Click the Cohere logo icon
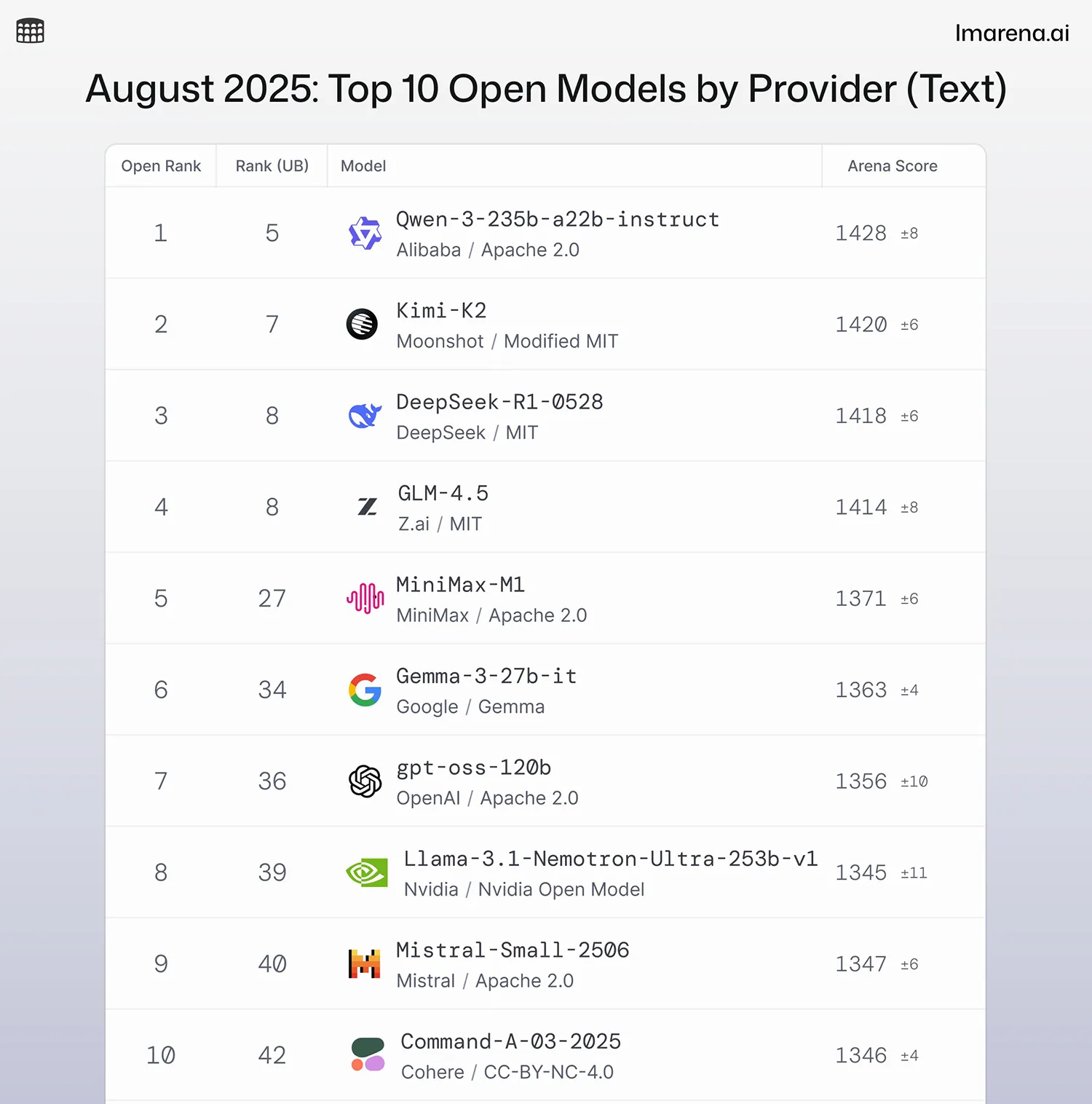 point(368,1054)
